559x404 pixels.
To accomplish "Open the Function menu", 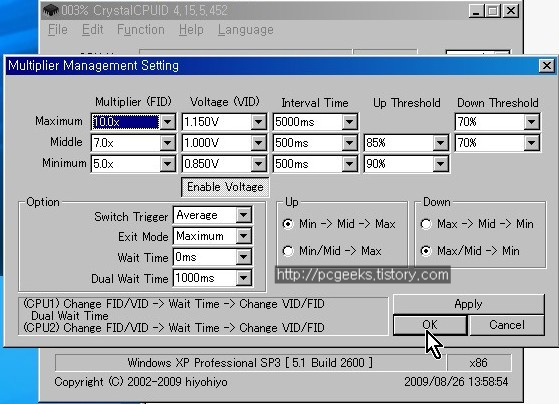I will [141, 30].
